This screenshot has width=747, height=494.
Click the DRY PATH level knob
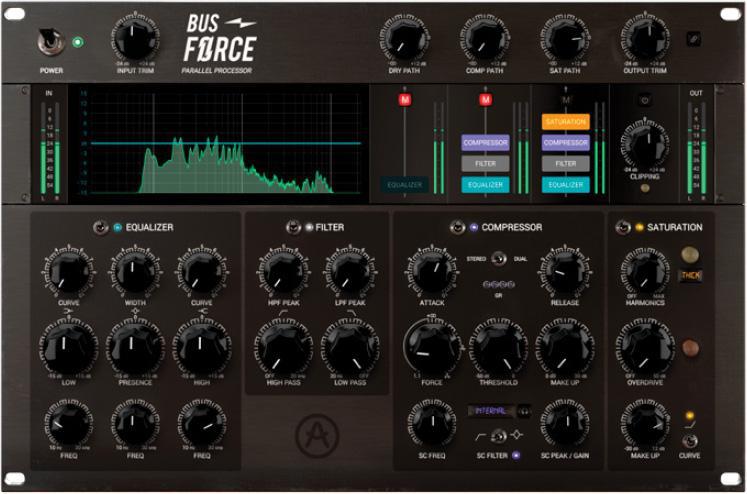tap(404, 39)
